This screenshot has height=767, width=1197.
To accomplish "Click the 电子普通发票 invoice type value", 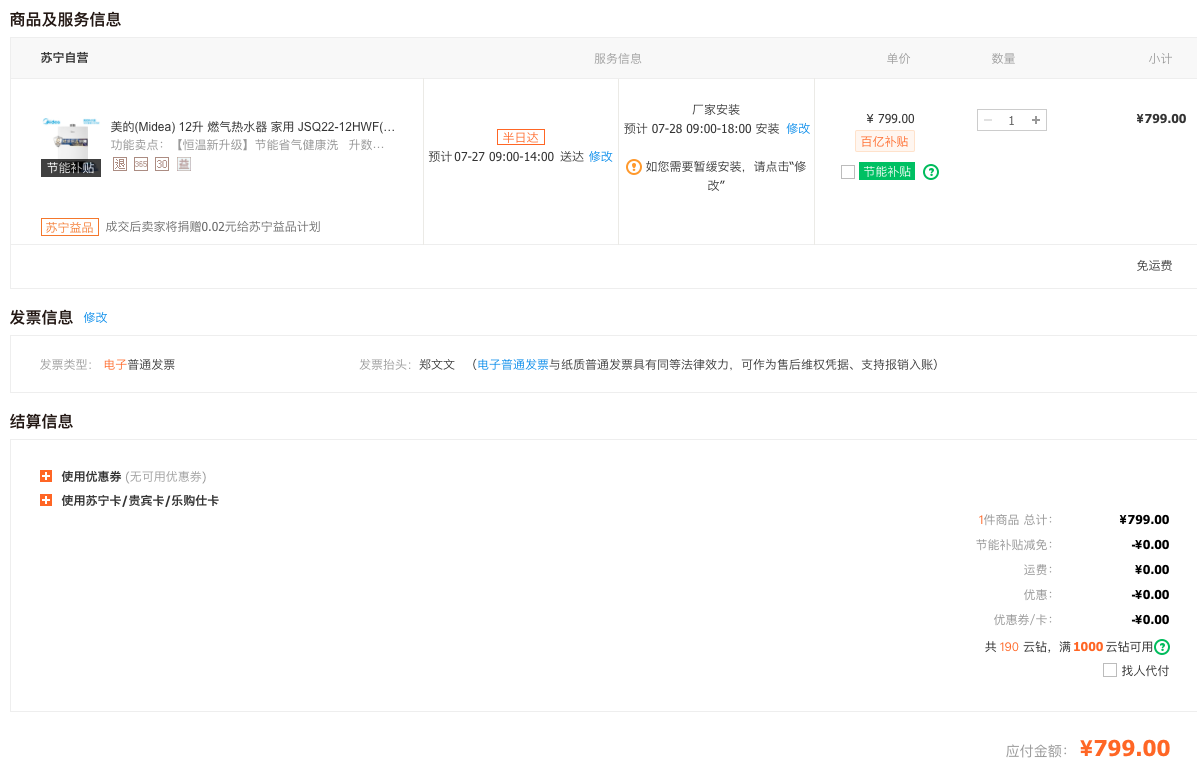I will pos(139,365).
